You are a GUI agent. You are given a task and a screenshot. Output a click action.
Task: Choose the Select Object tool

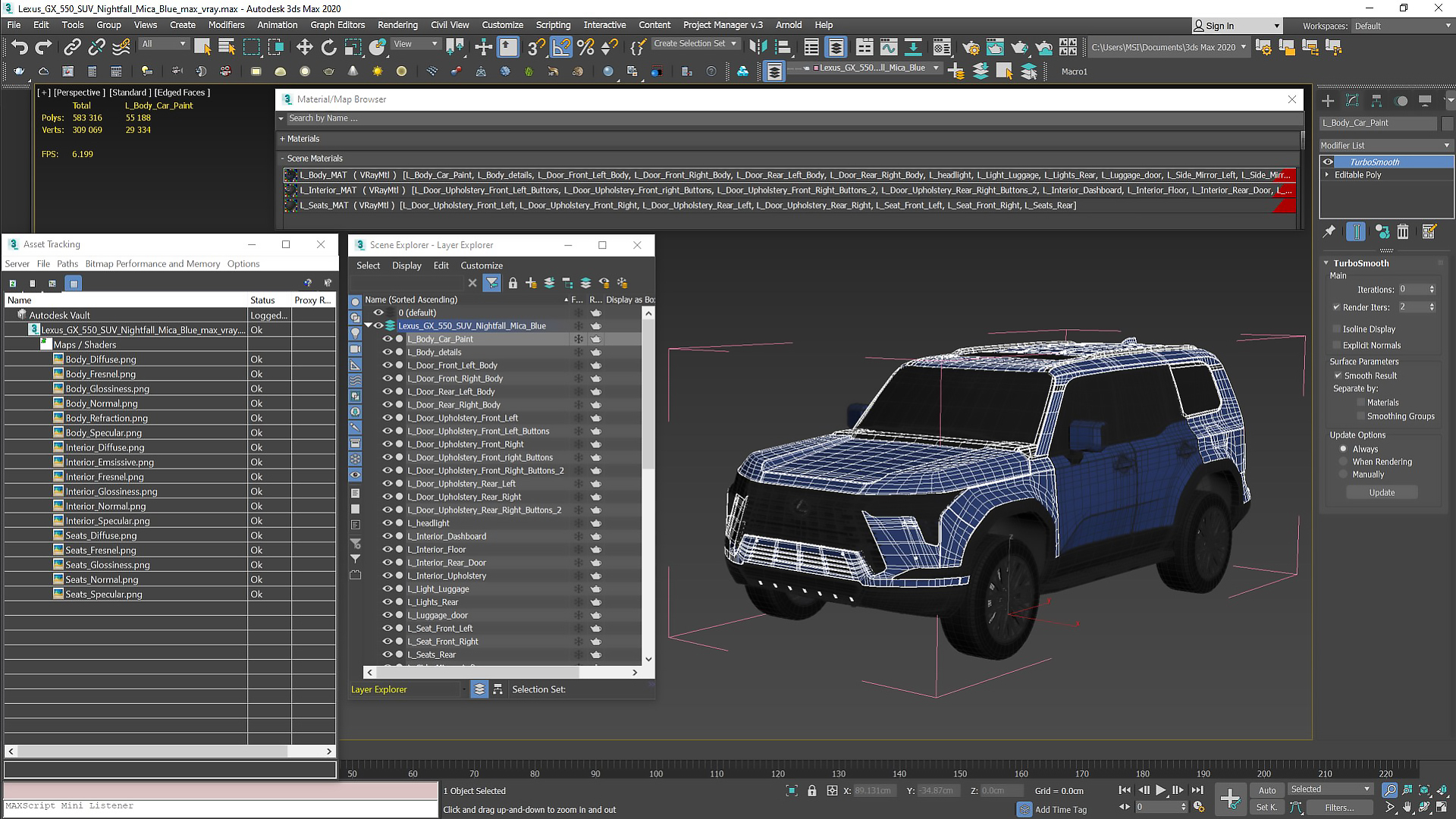[202, 47]
